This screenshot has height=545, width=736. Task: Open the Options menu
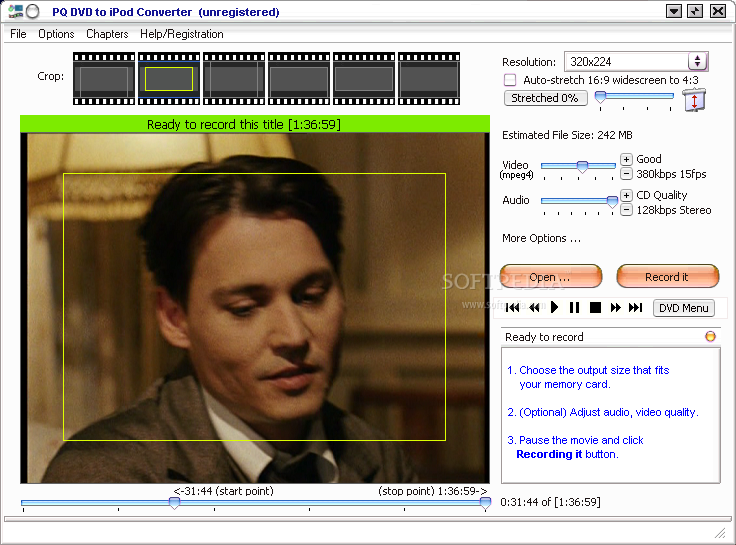coord(56,34)
